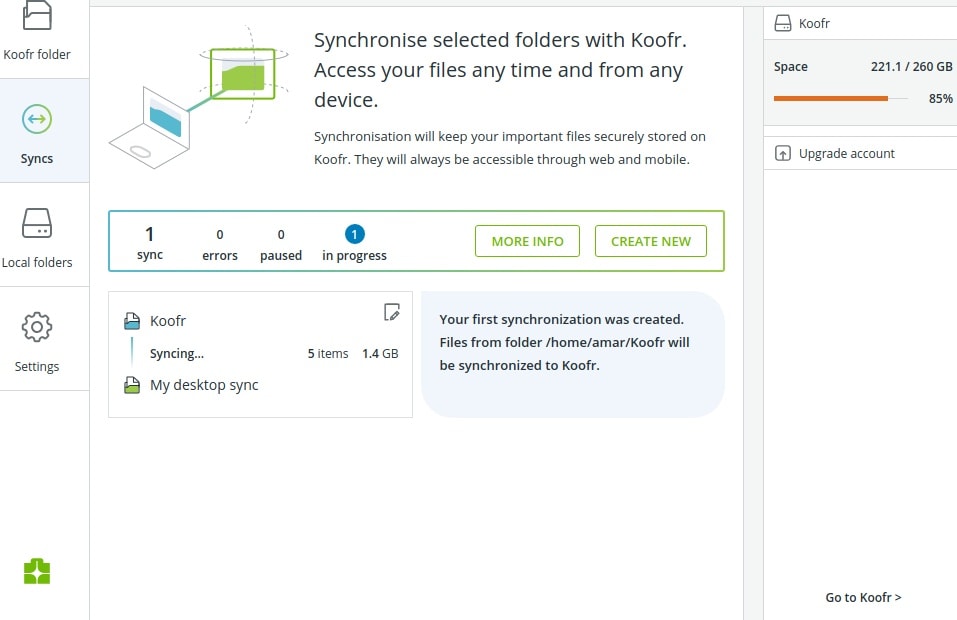This screenshot has width=957, height=620.
Task: Switch to the Syncs tab label
Action: [x=37, y=159]
